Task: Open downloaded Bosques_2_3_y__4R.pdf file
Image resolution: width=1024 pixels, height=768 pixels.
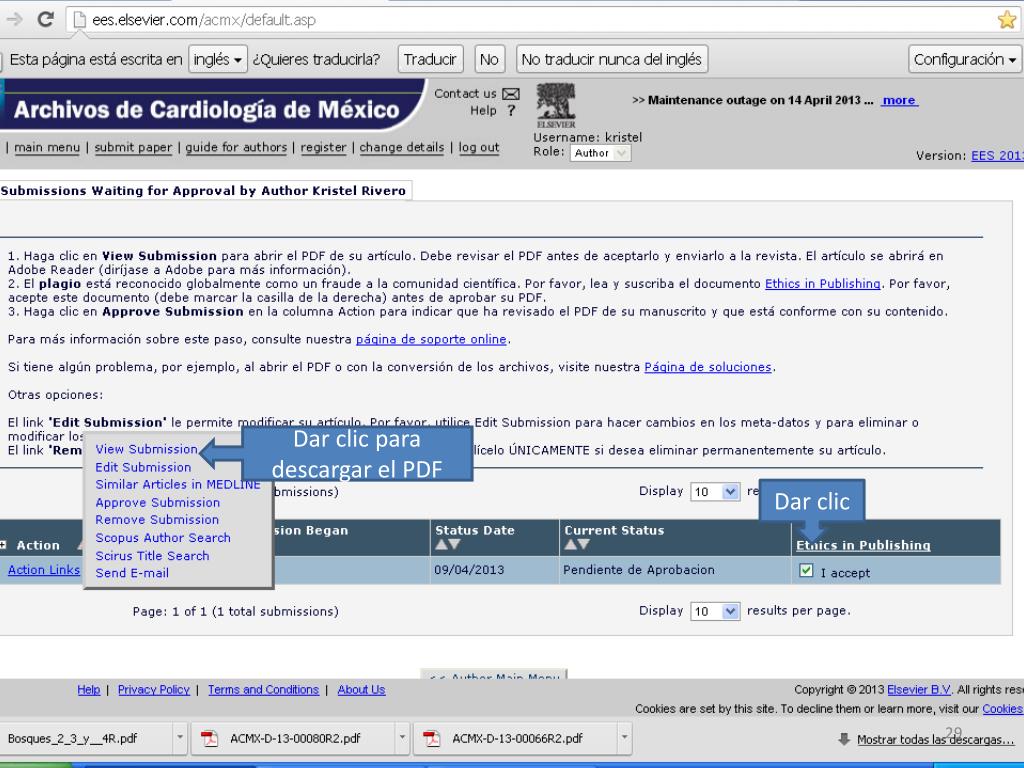Action: (x=72, y=739)
